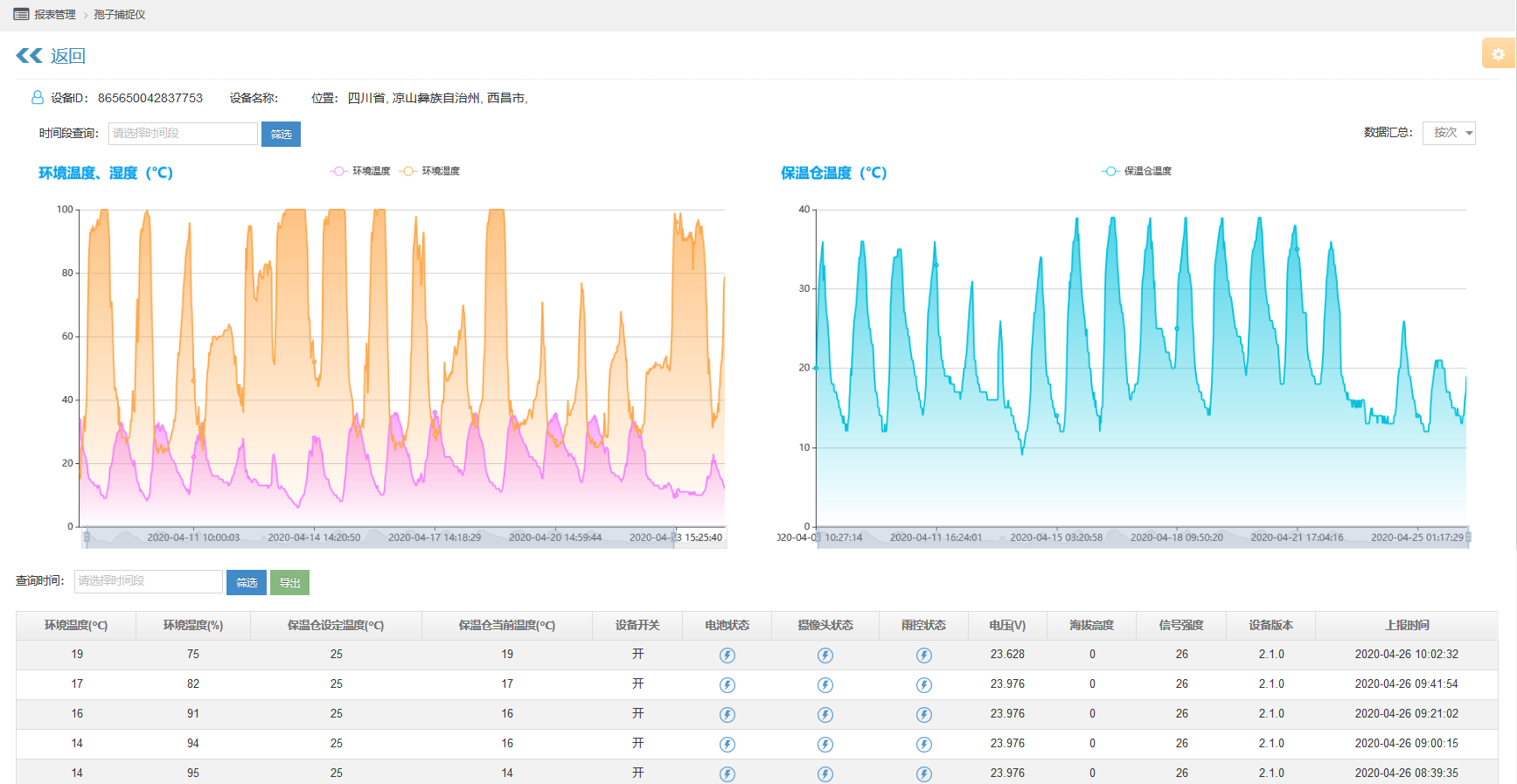Click 孢子捕捉仪 breadcrumb item
This screenshot has width=1517, height=784.
tap(120, 15)
